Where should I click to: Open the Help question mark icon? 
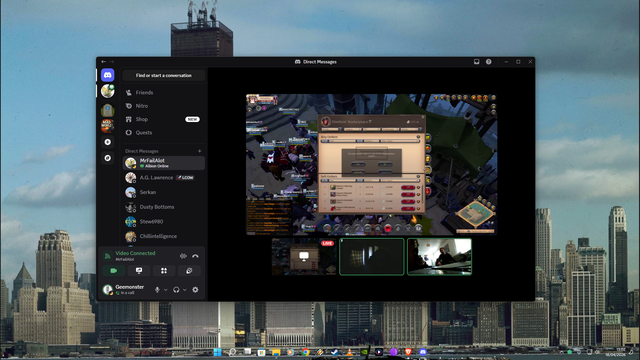pos(489,62)
